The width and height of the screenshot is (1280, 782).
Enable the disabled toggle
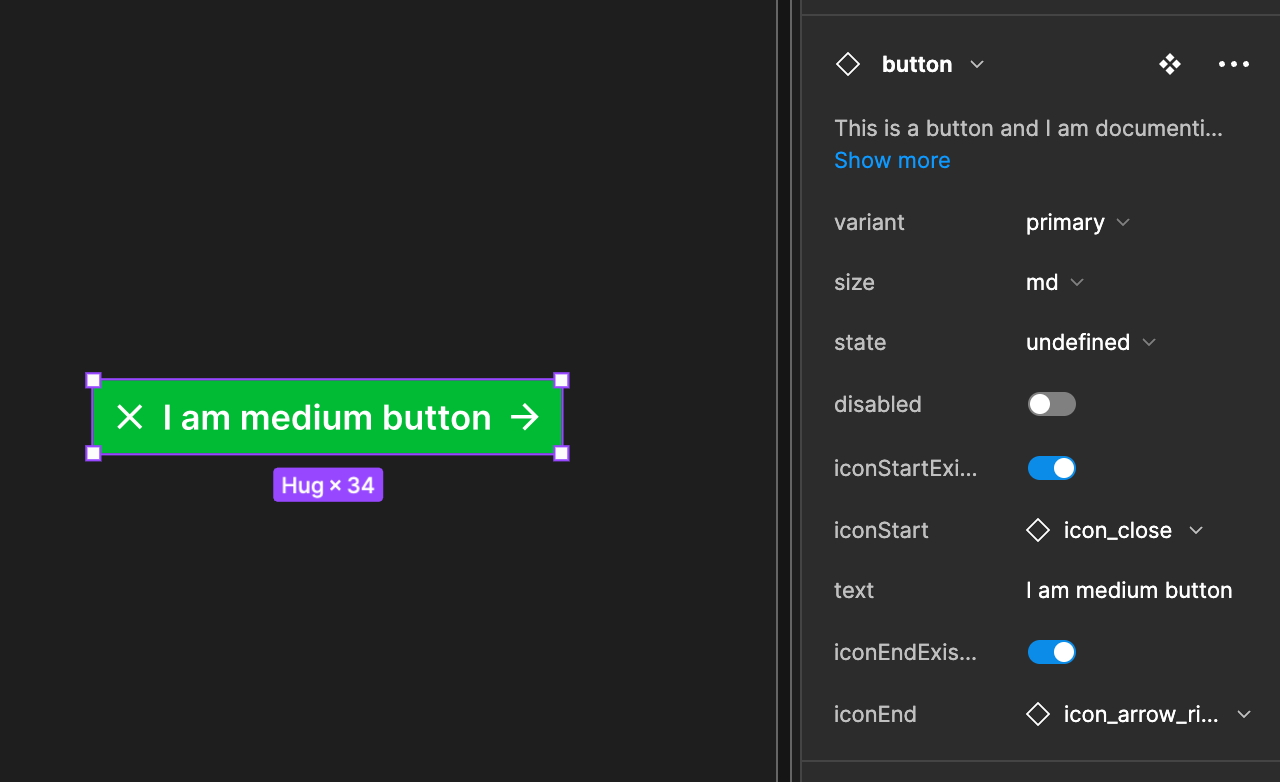pos(1052,404)
